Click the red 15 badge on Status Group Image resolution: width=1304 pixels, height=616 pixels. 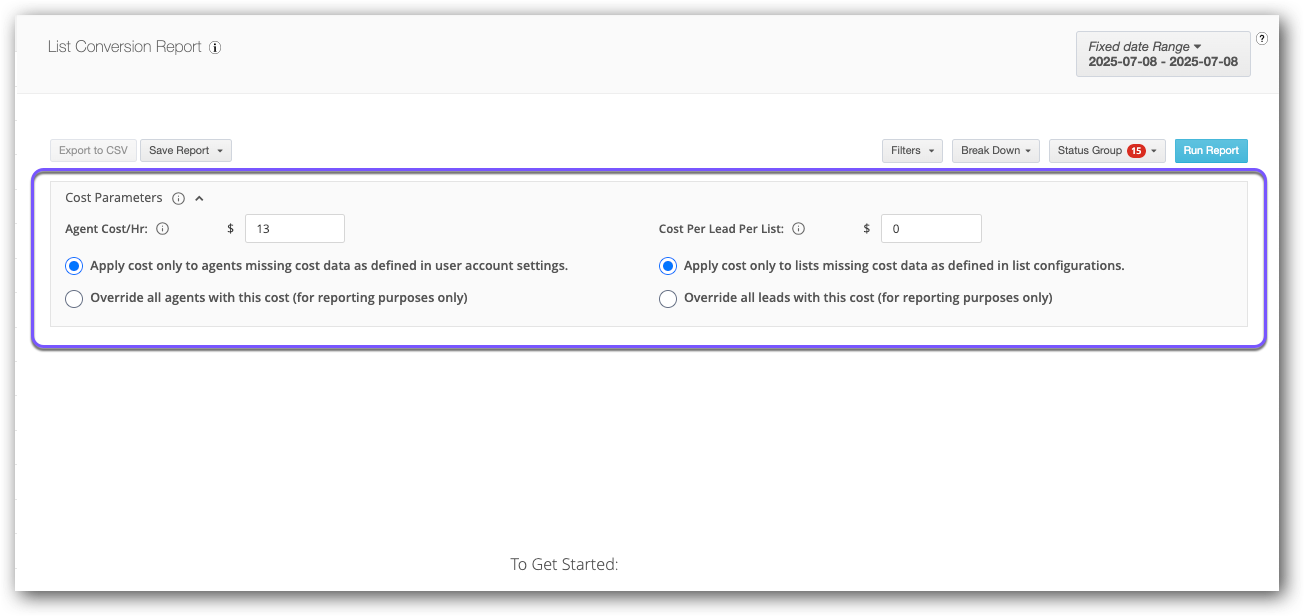pos(1136,151)
